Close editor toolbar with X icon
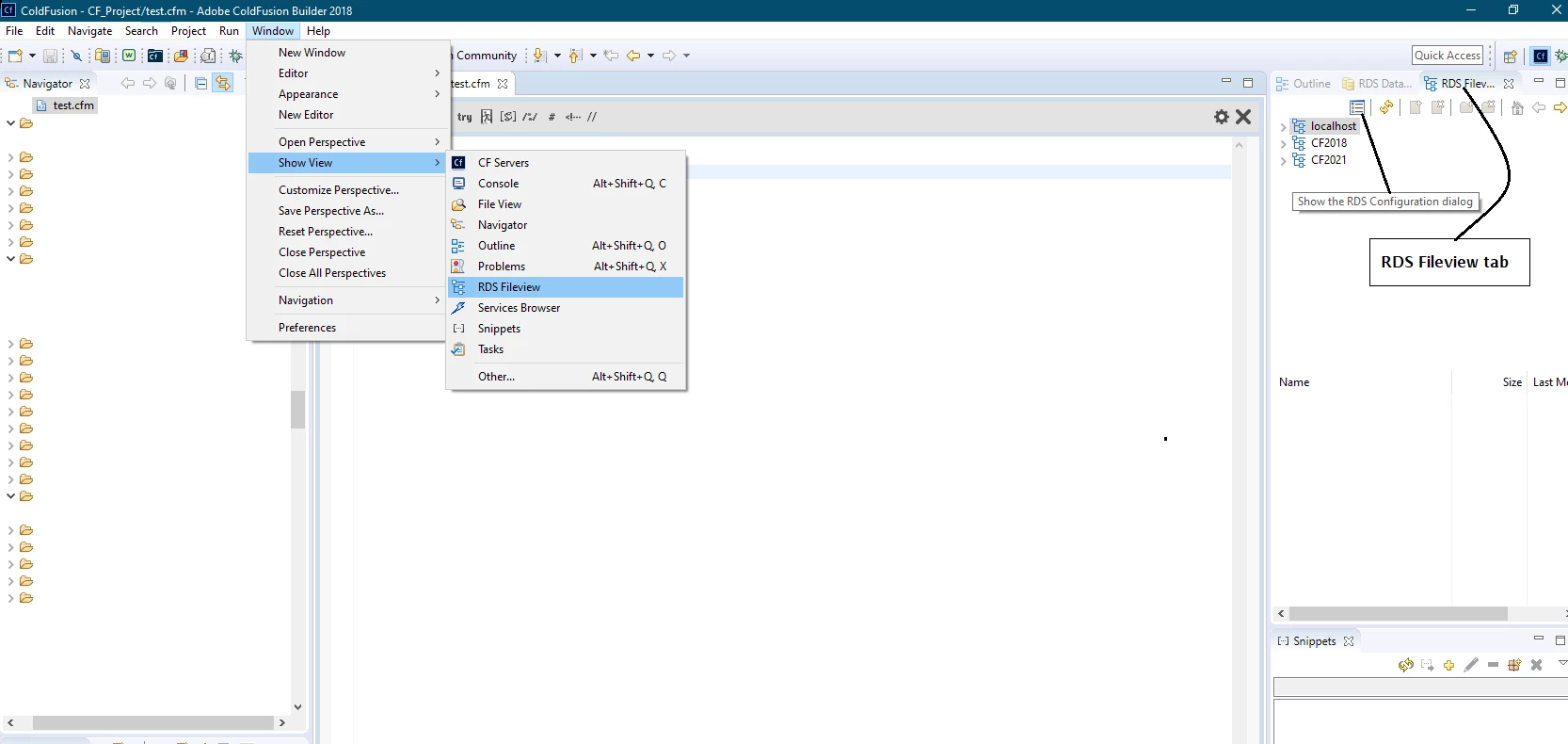Image resolution: width=1568 pixels, height=744 pixels. 1243,117
